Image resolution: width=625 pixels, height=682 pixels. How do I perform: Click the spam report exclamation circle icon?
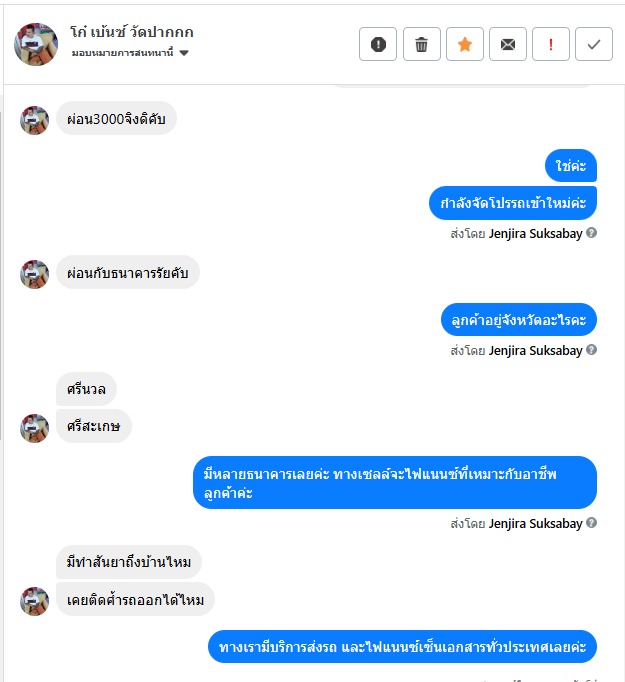378,44
